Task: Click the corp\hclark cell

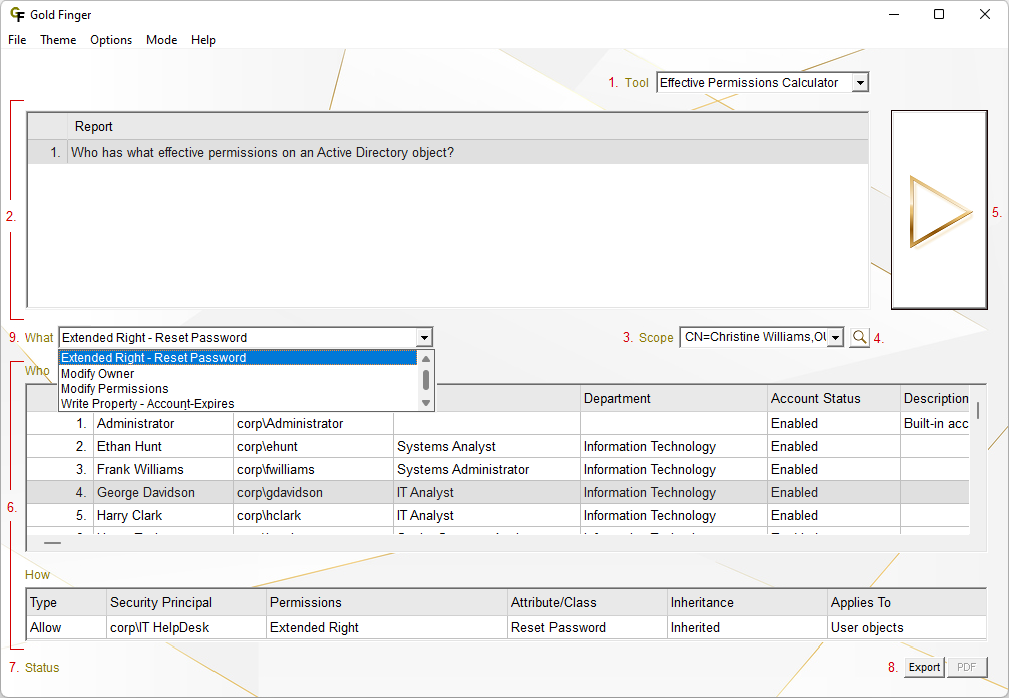Action: point(313,516)
